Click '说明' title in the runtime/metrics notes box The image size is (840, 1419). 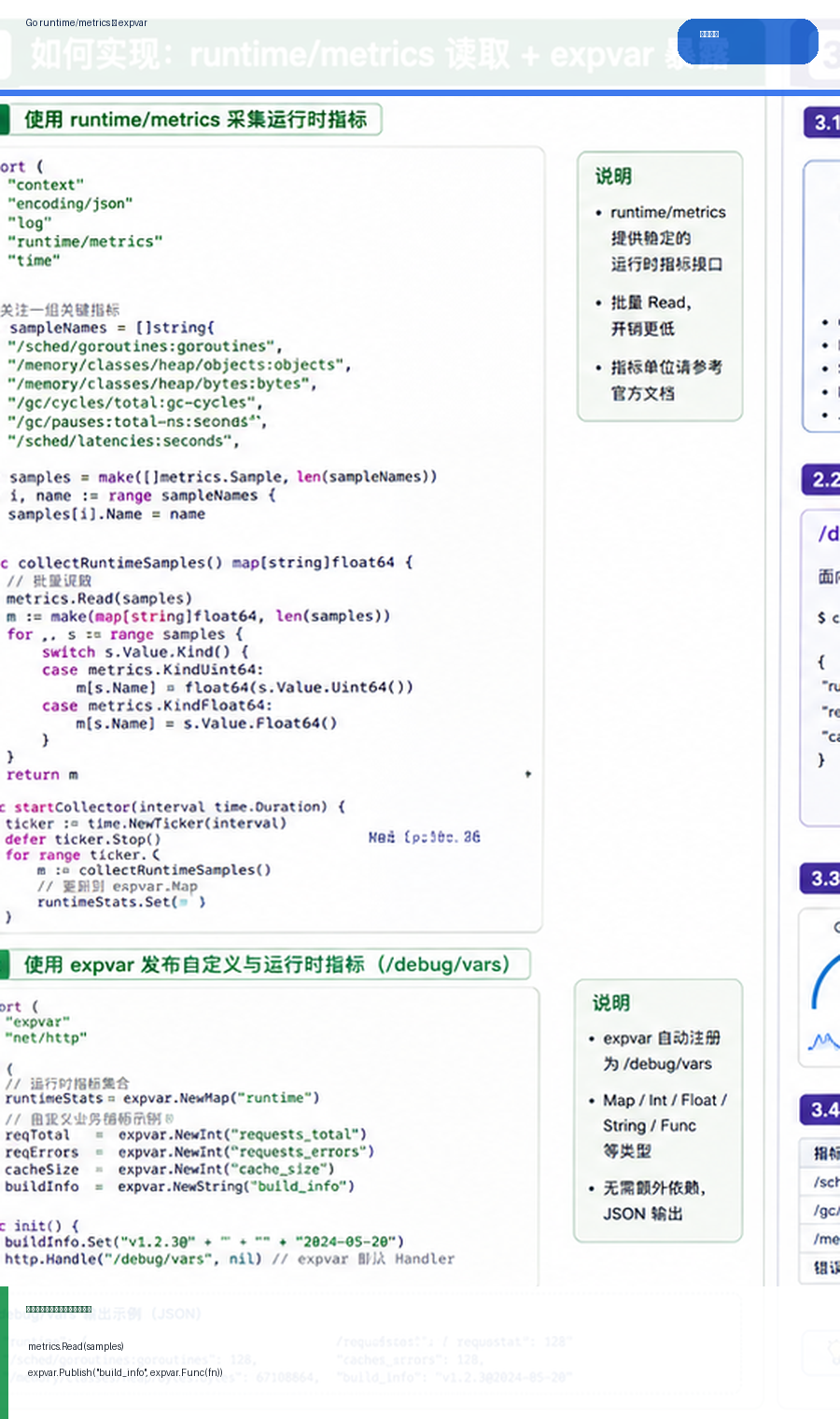613,176
